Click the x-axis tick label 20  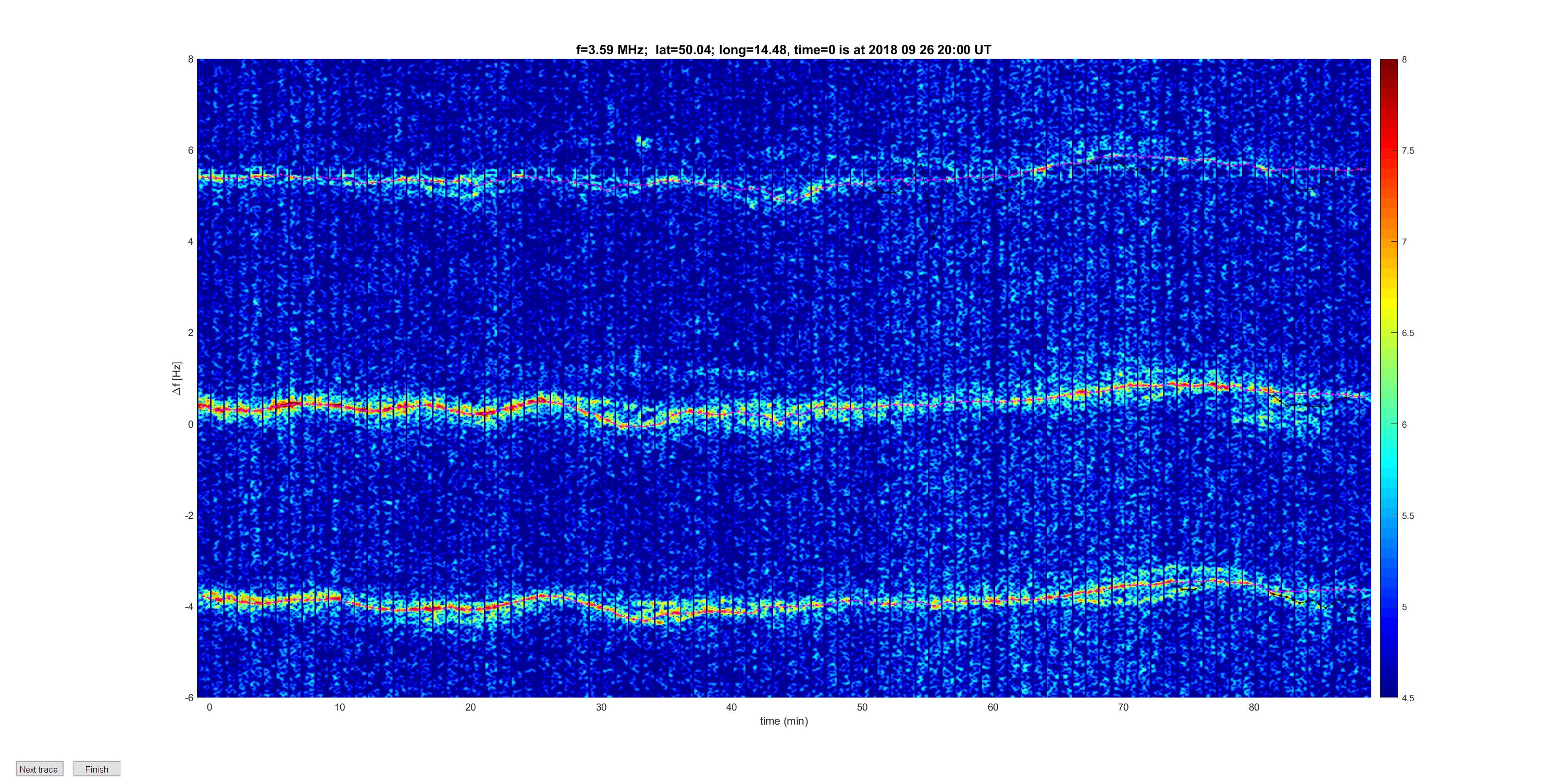click(470, 707)
